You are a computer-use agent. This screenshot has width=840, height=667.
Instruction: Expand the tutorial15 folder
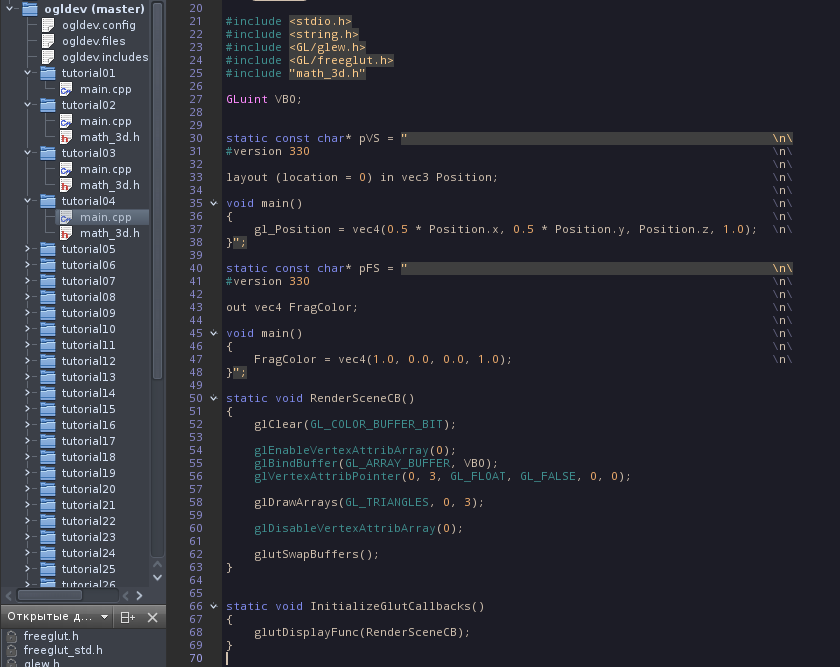pos(27,409)
